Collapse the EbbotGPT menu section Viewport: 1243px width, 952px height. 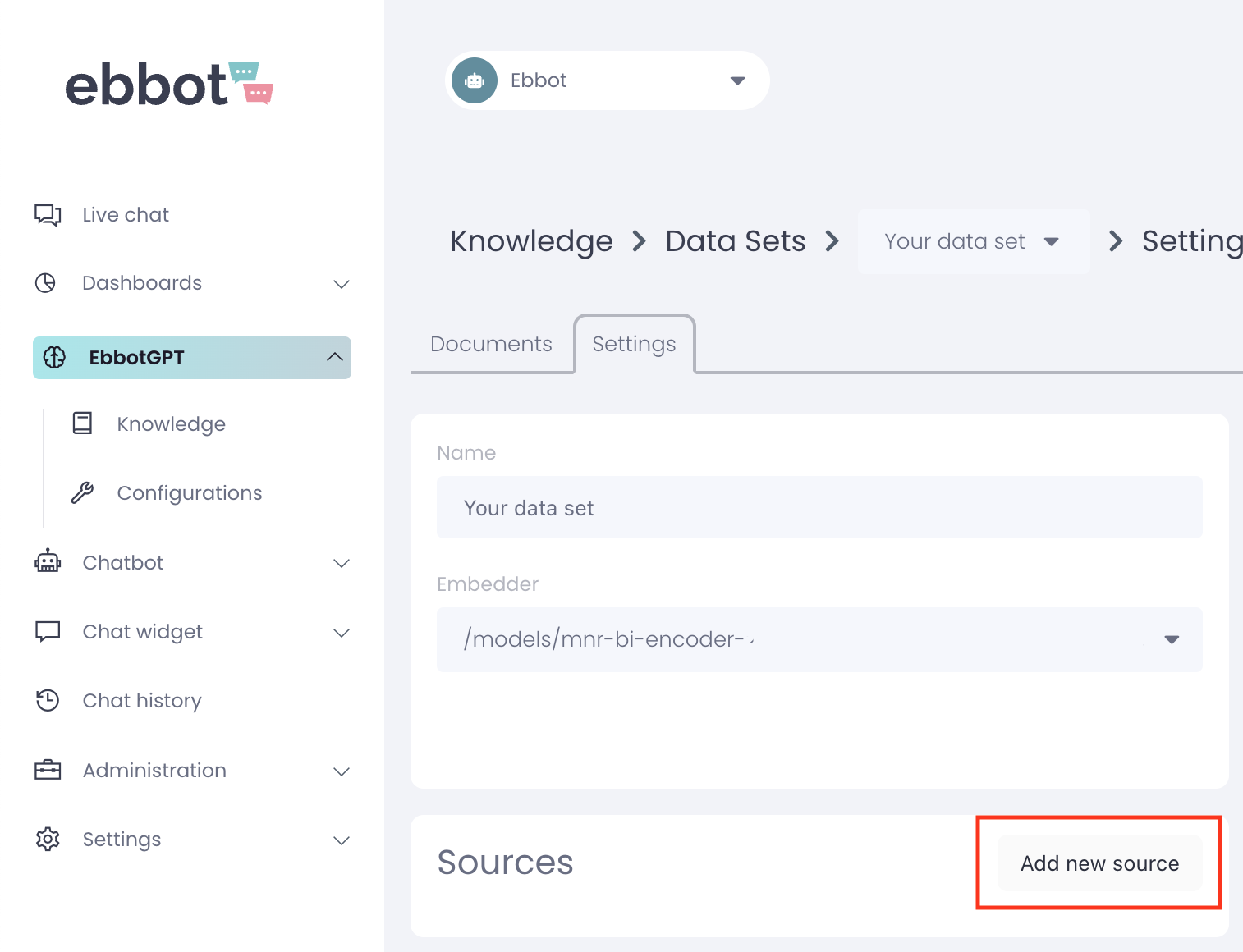click(334, 357)
